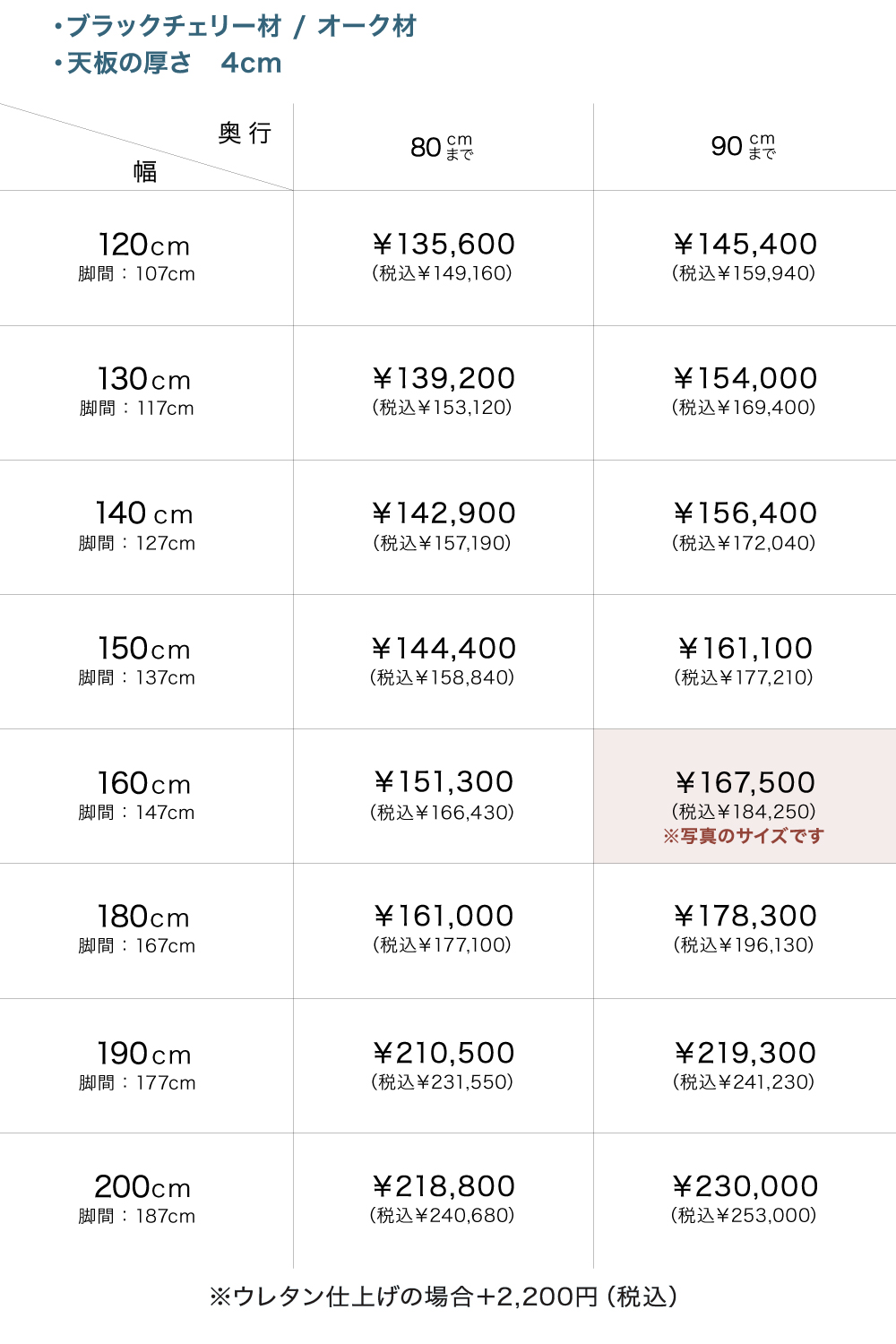Click the 180cm width row label
This screenshot has width=896, height=1344.
coord(143,918)
